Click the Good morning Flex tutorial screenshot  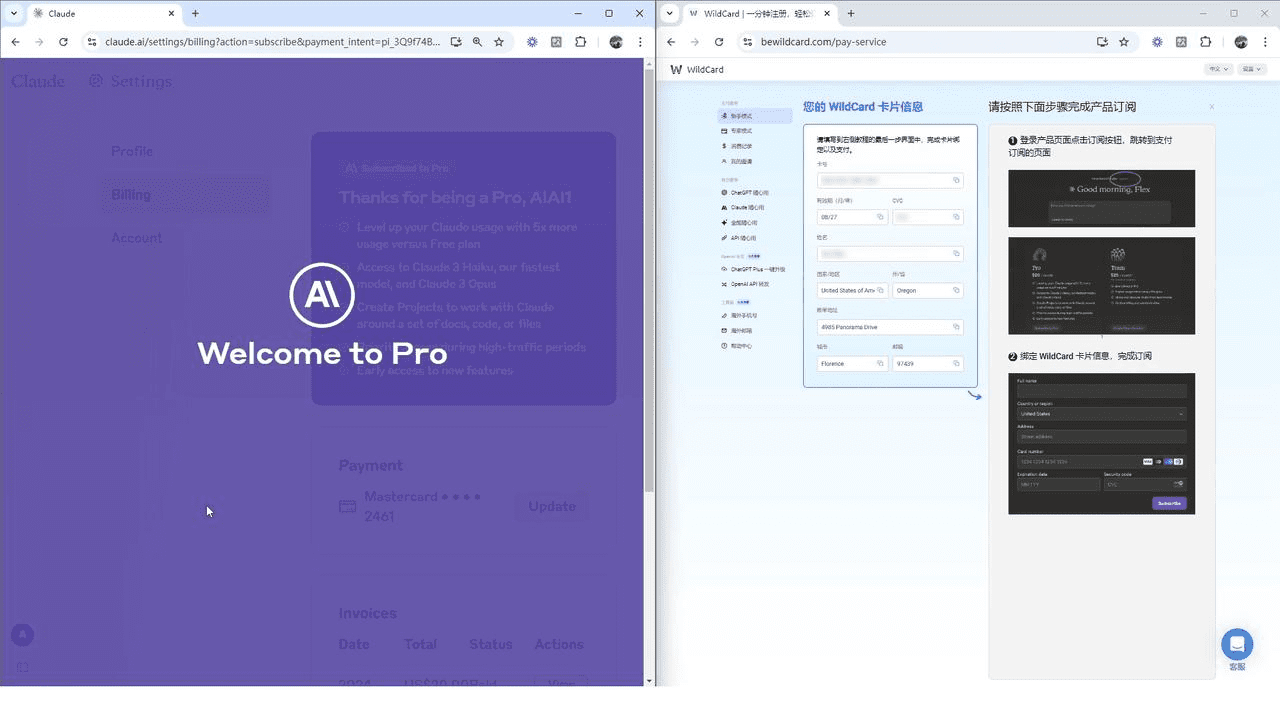point(1101,198)
